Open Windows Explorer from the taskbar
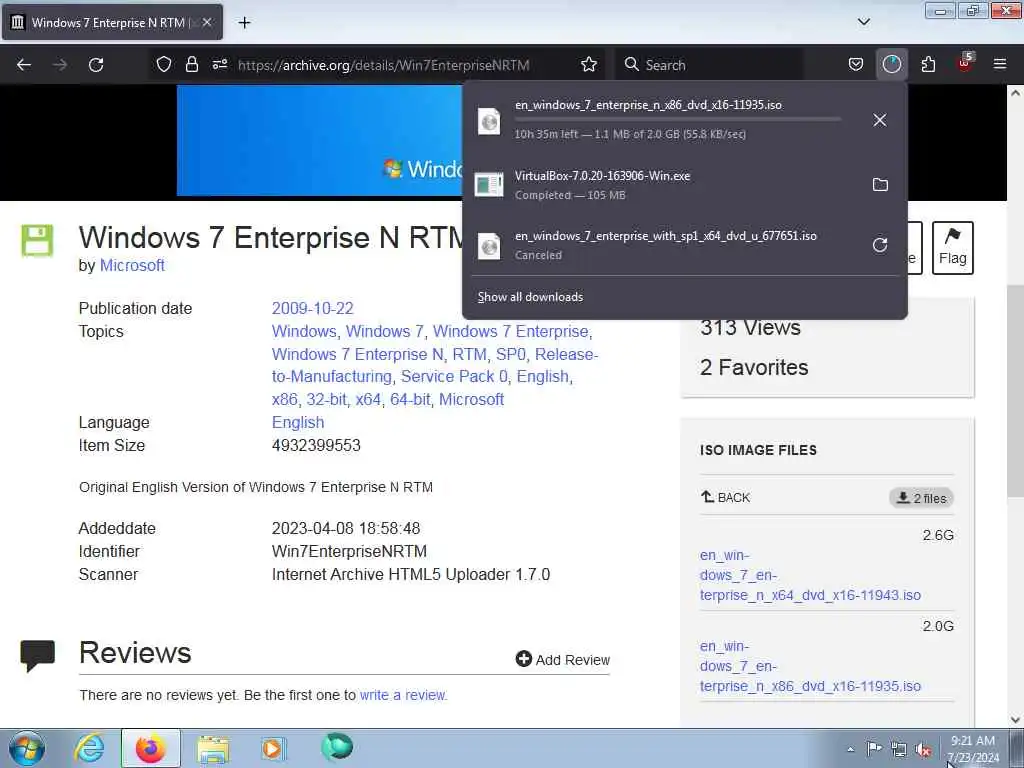Image resolution: width=1024 pixels, height=768 pixels. [x=213, y=748]
